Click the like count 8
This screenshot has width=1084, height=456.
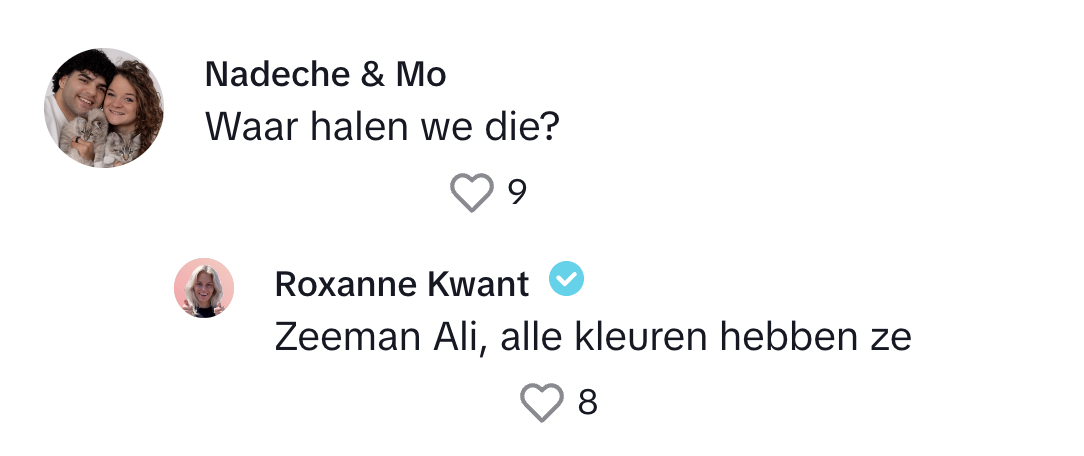[x=588, y=403]
